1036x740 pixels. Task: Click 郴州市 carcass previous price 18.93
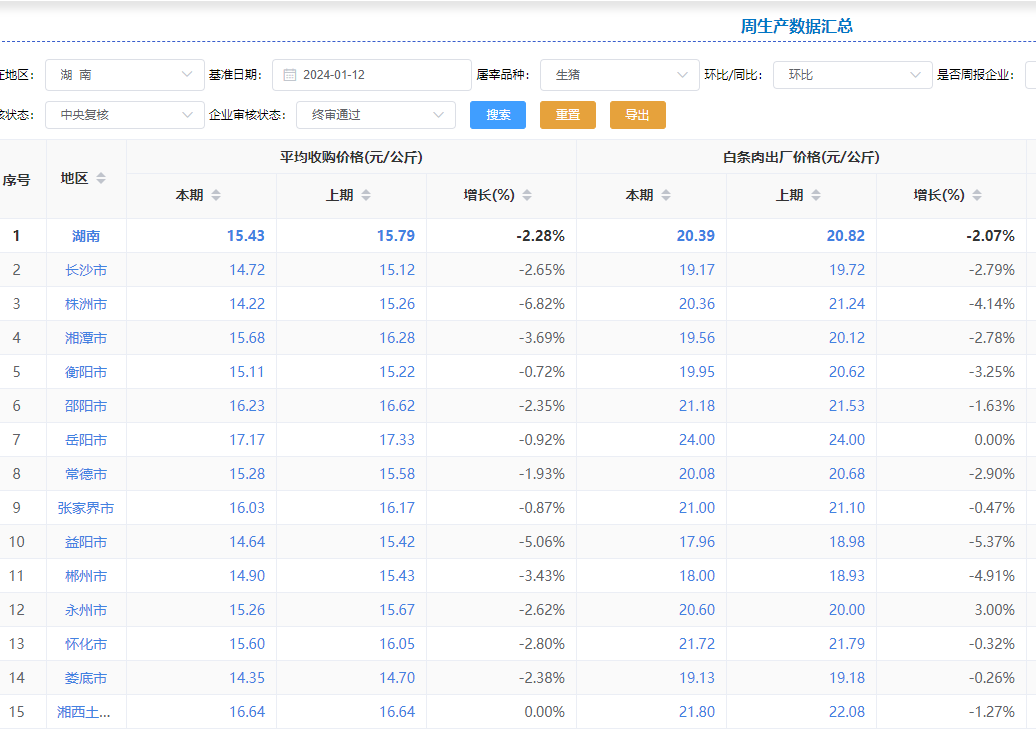pyautogui.click(x=847, y=576)
